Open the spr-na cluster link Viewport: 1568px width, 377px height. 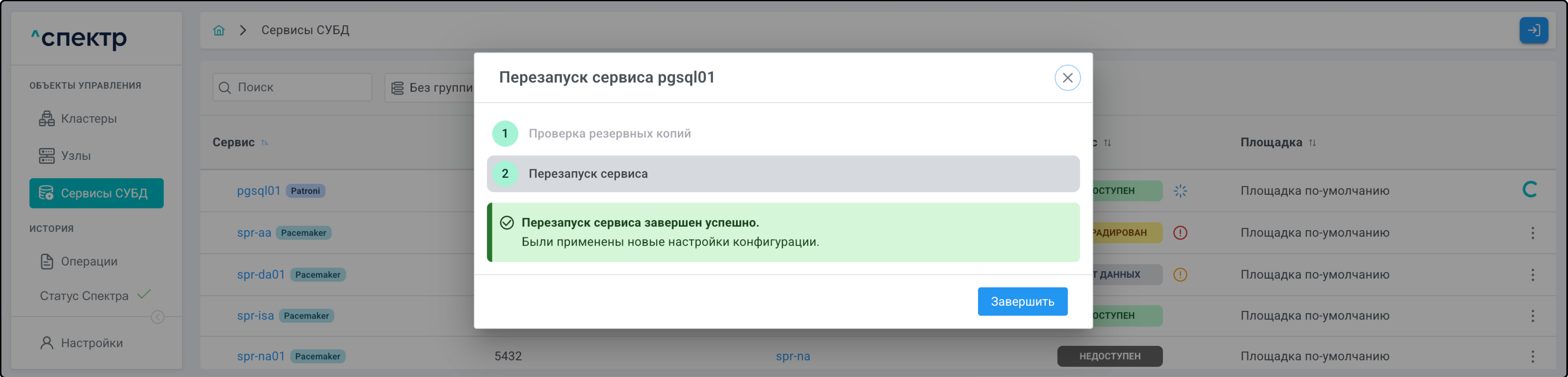(792, 356)
